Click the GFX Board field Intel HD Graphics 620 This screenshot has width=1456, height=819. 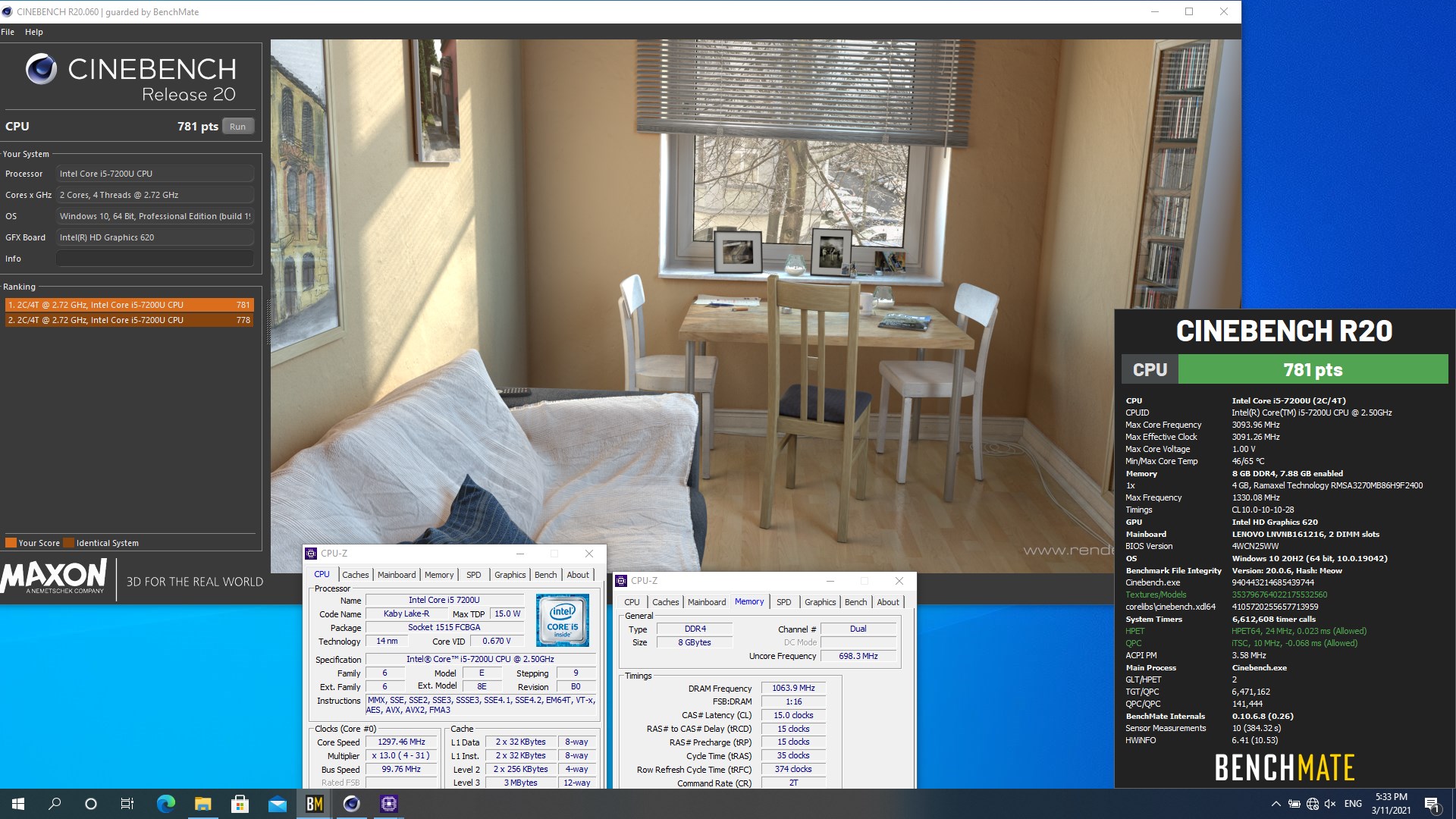point(155,237)
